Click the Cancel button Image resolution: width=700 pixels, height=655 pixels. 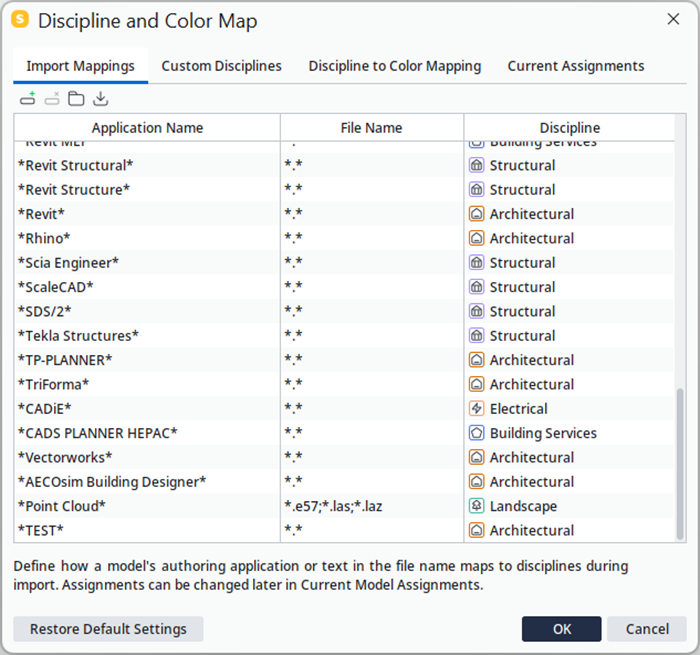tap(647, 629)
